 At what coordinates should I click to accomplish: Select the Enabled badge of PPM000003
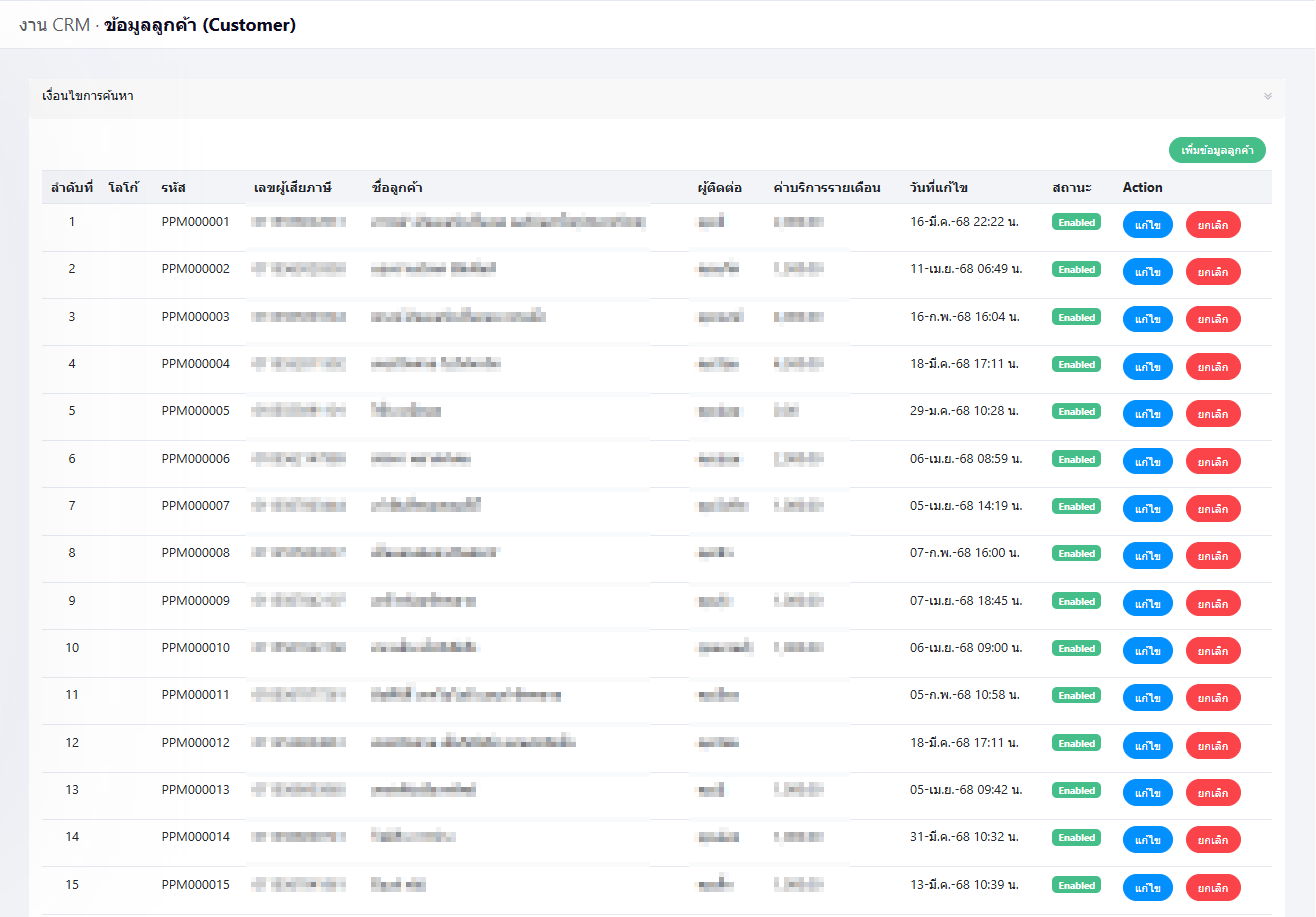1076,317
